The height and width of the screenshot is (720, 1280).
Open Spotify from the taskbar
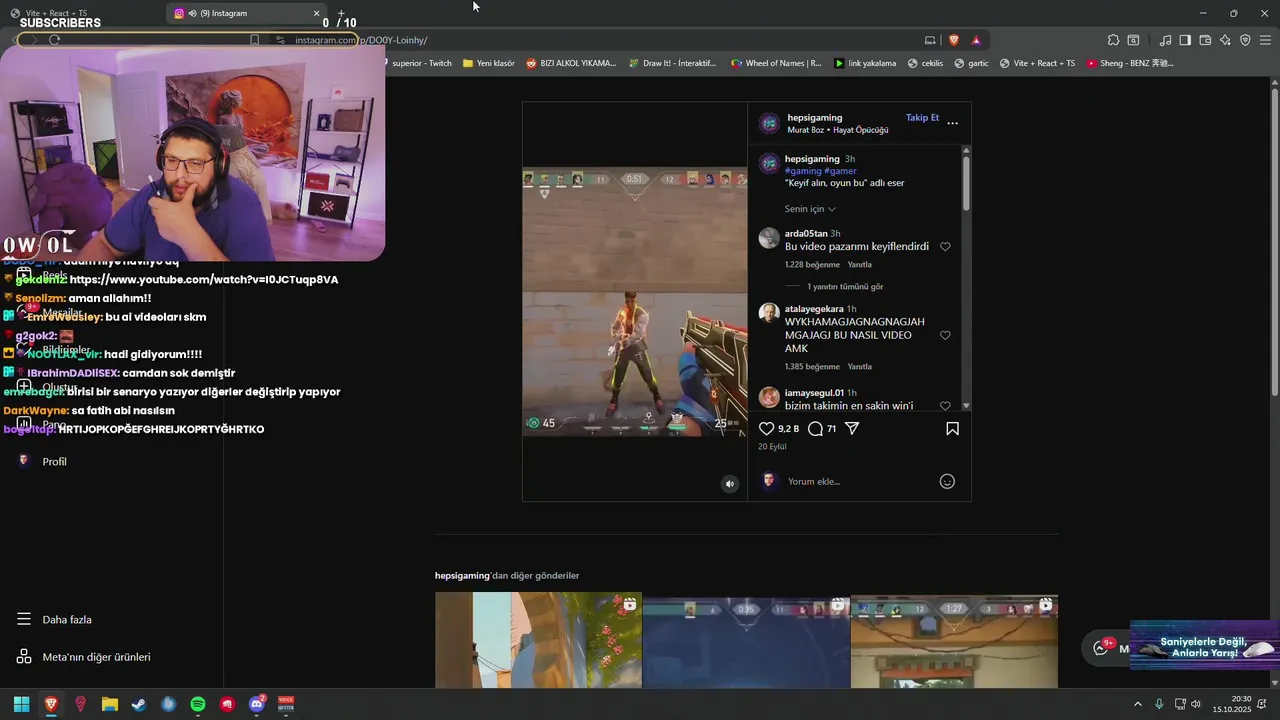(x=198, y=704)
